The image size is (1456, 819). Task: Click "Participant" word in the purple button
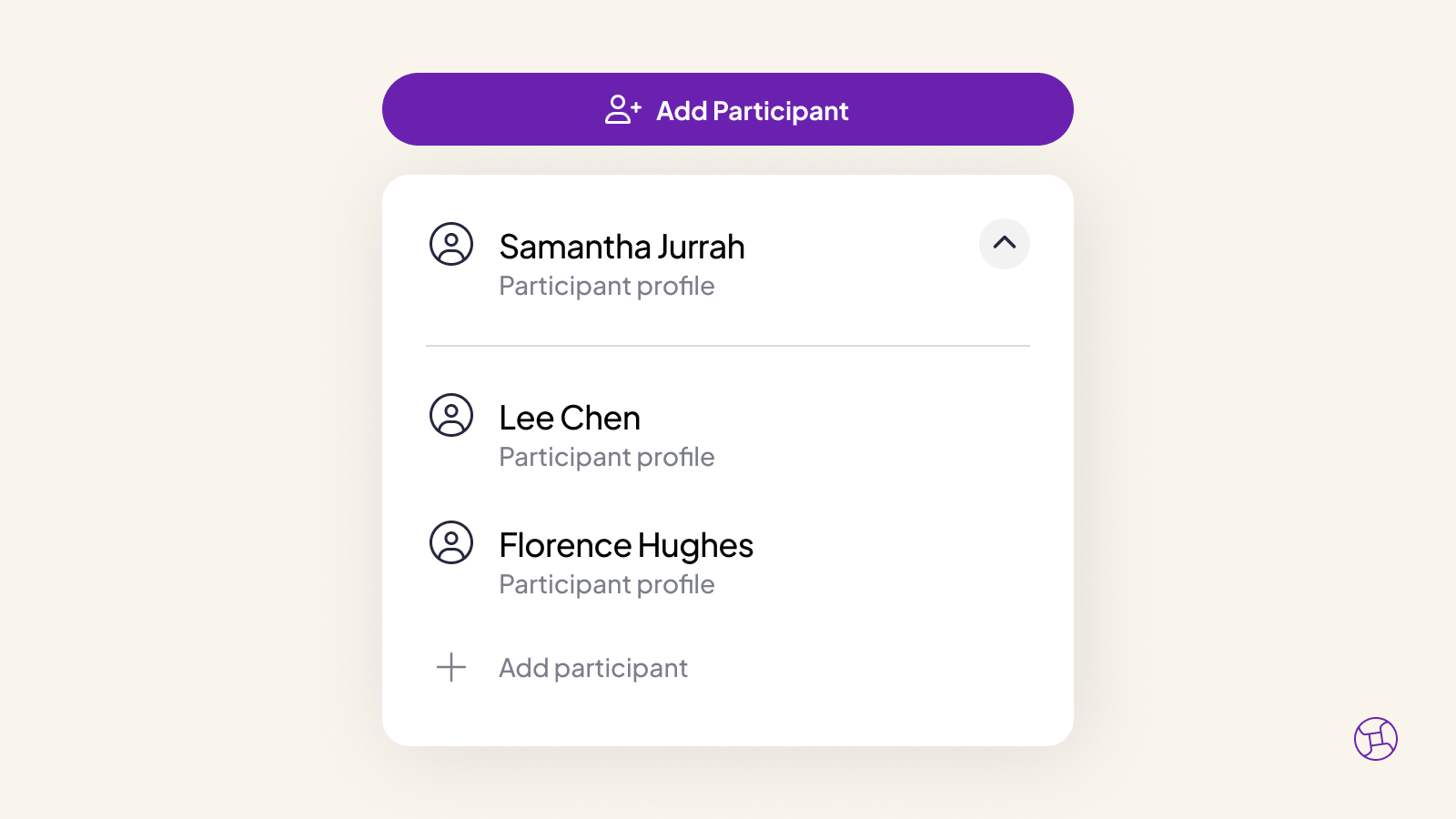[781, 111]
